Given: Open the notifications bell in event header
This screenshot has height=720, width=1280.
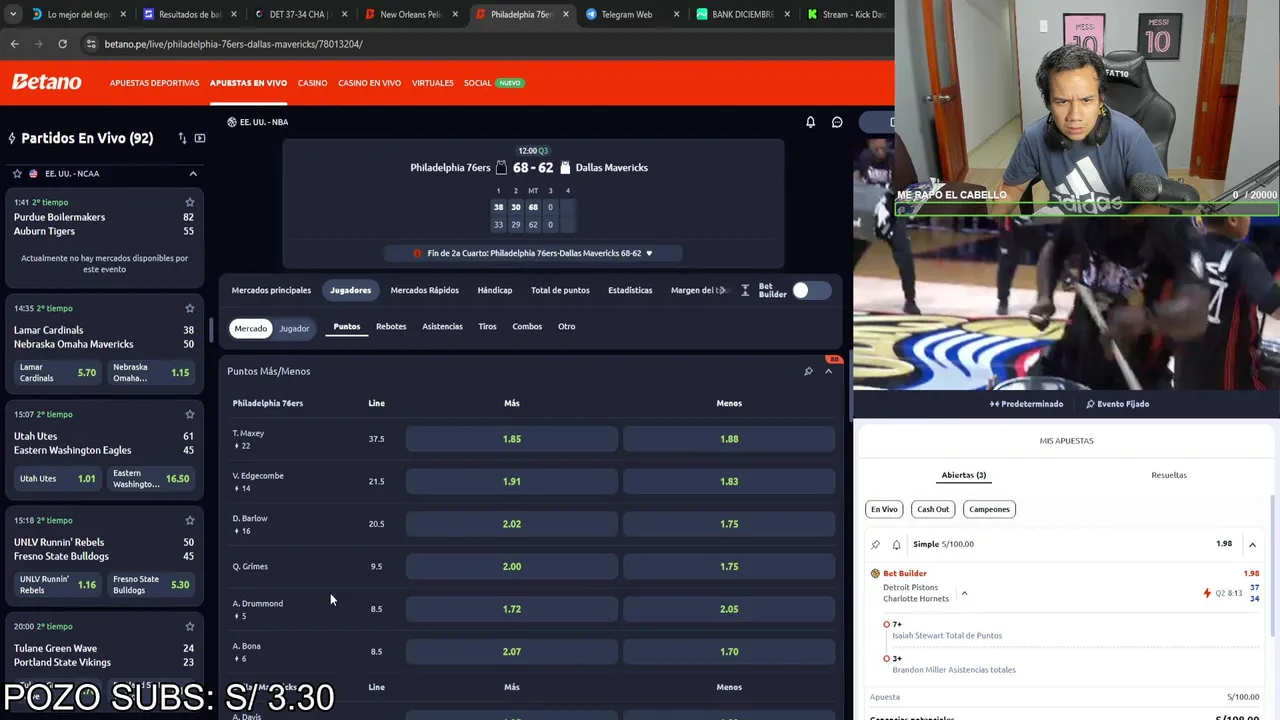Looking at the screenshot, I should point(810,122).
